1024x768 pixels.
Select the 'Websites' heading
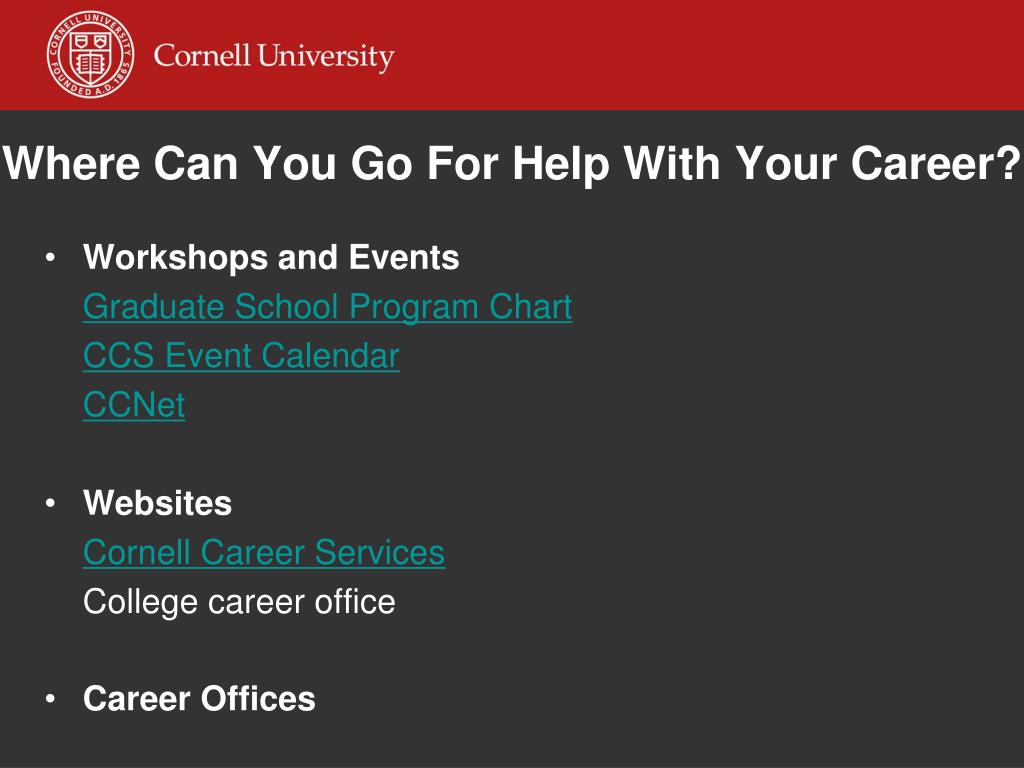point(157,503)
